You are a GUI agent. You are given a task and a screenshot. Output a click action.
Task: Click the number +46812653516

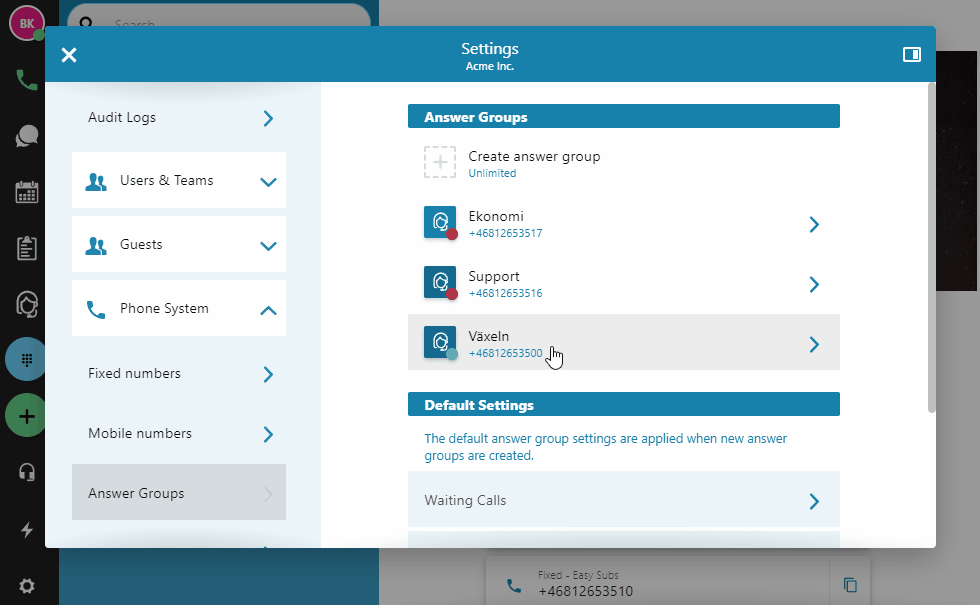[505, 293]
